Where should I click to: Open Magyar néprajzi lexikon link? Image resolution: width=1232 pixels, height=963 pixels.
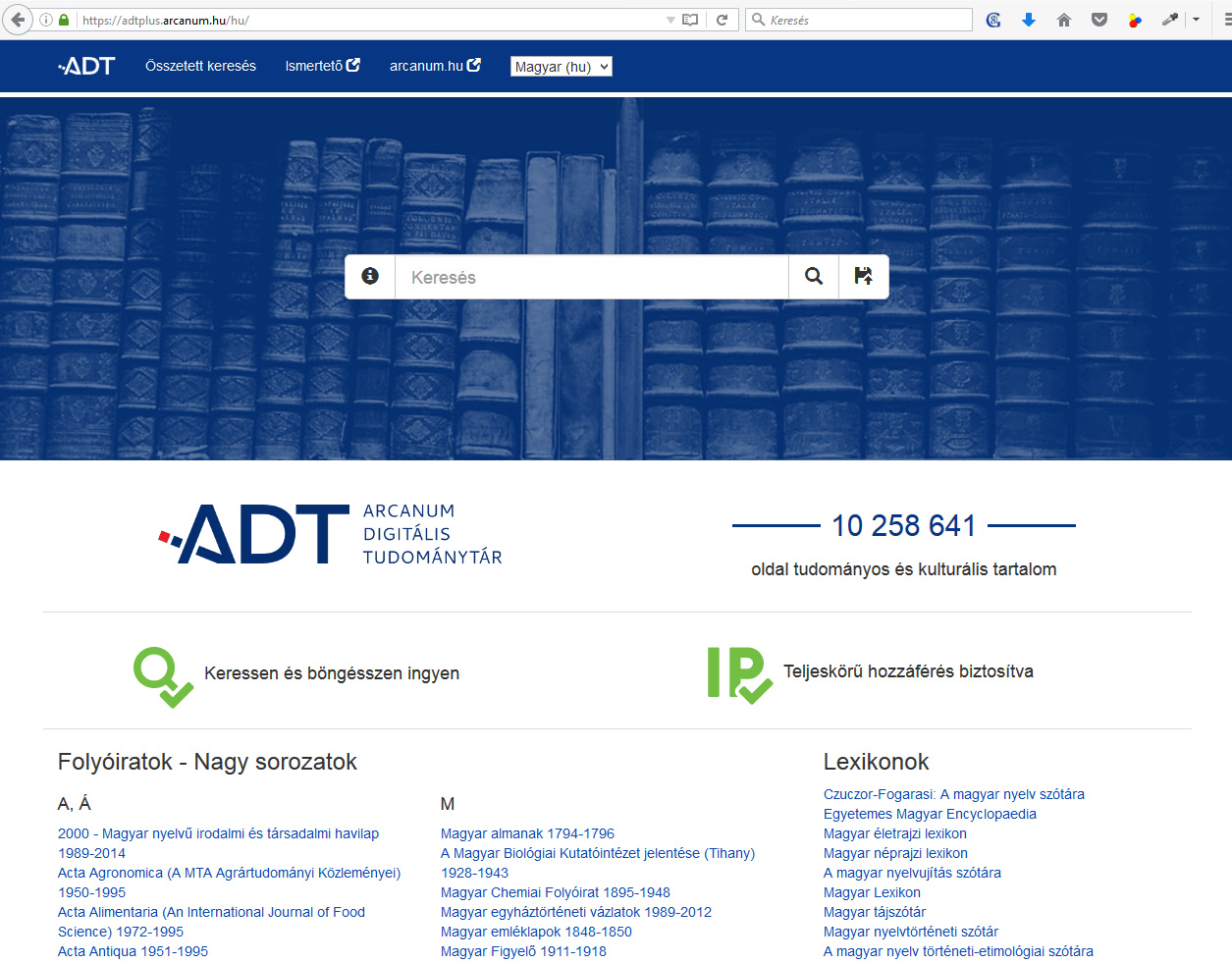pyautogui.click(x=895, y=853)
